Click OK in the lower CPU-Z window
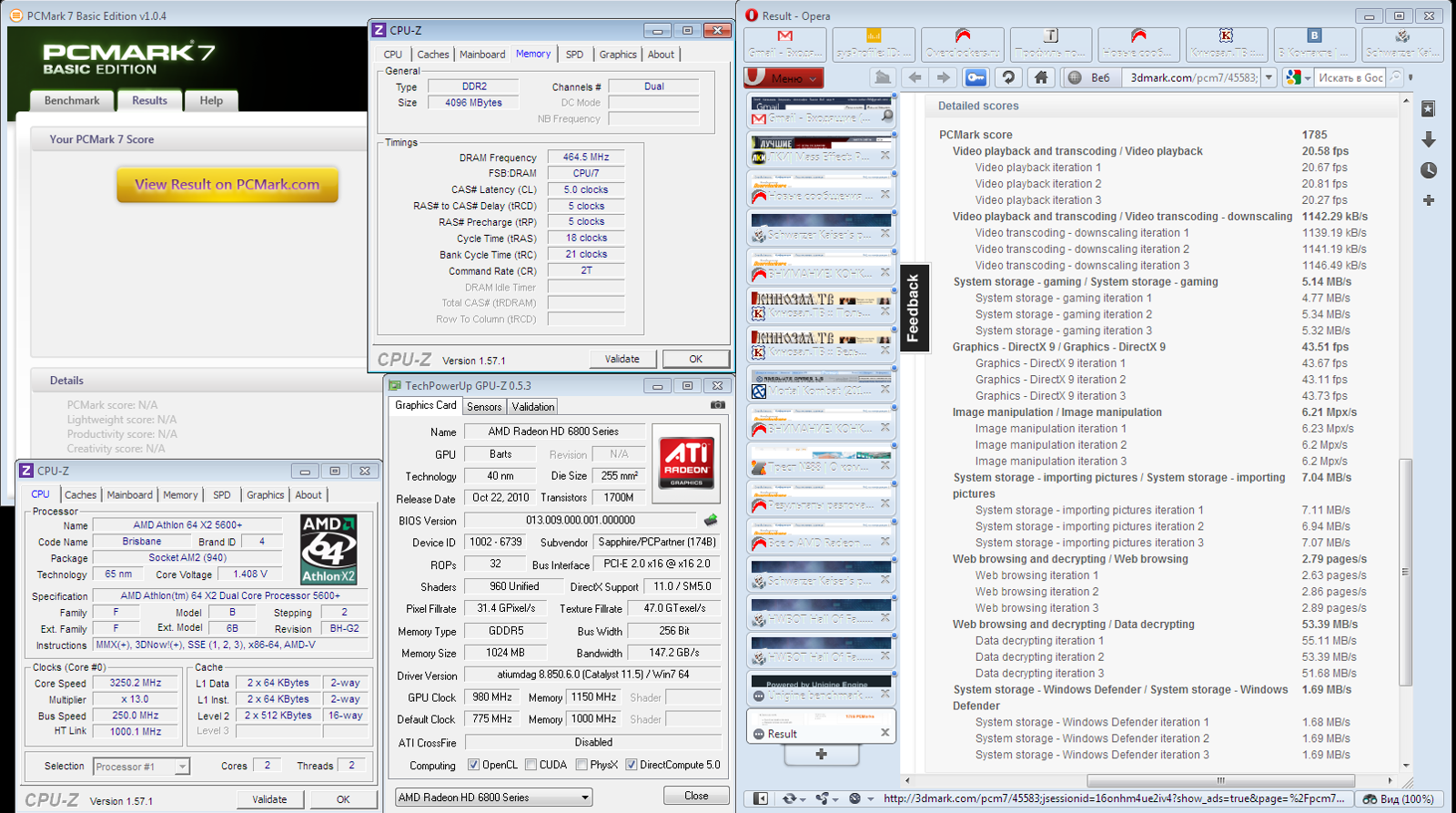Screen dimensions: 1456x813 343,799
